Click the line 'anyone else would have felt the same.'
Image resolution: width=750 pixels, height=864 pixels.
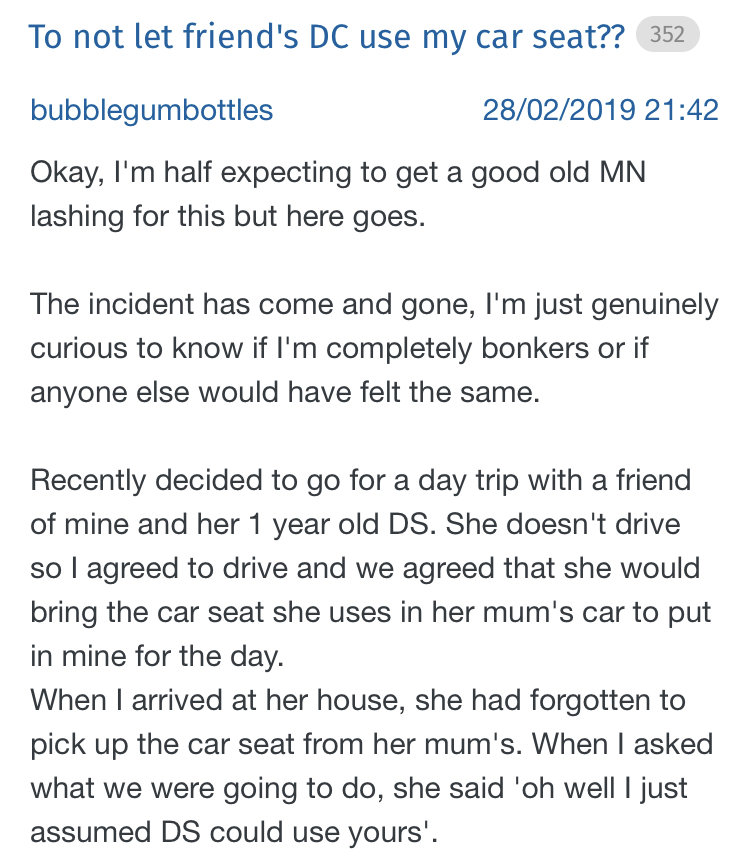pyautogui.click(x=285, y=392)
